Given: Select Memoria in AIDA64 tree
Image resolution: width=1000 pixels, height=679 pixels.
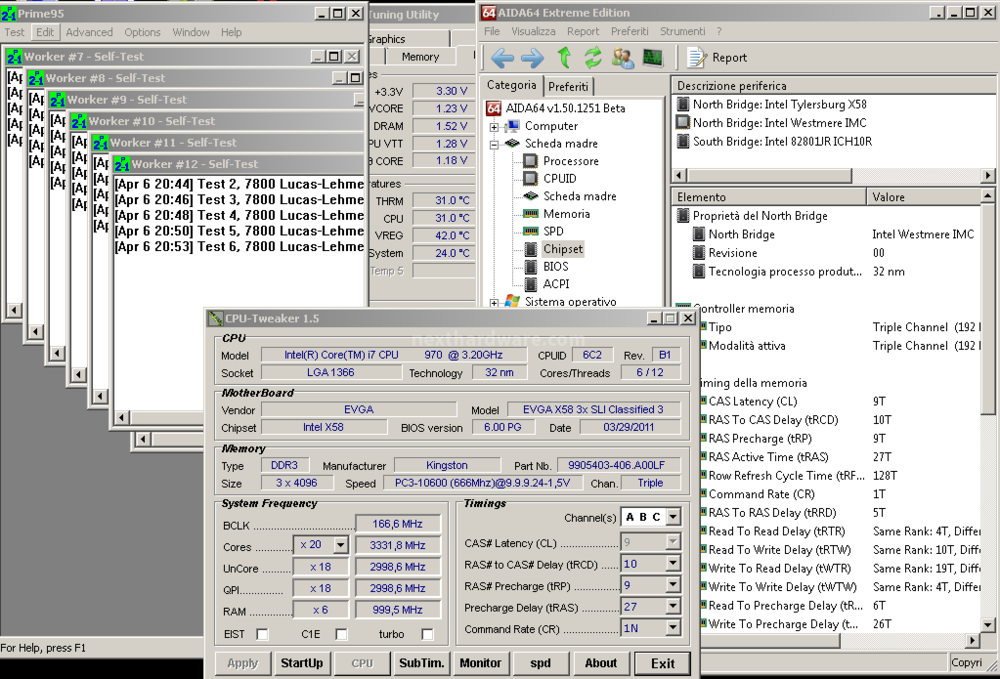Looking at the screenshot, I should pos(566,214).
